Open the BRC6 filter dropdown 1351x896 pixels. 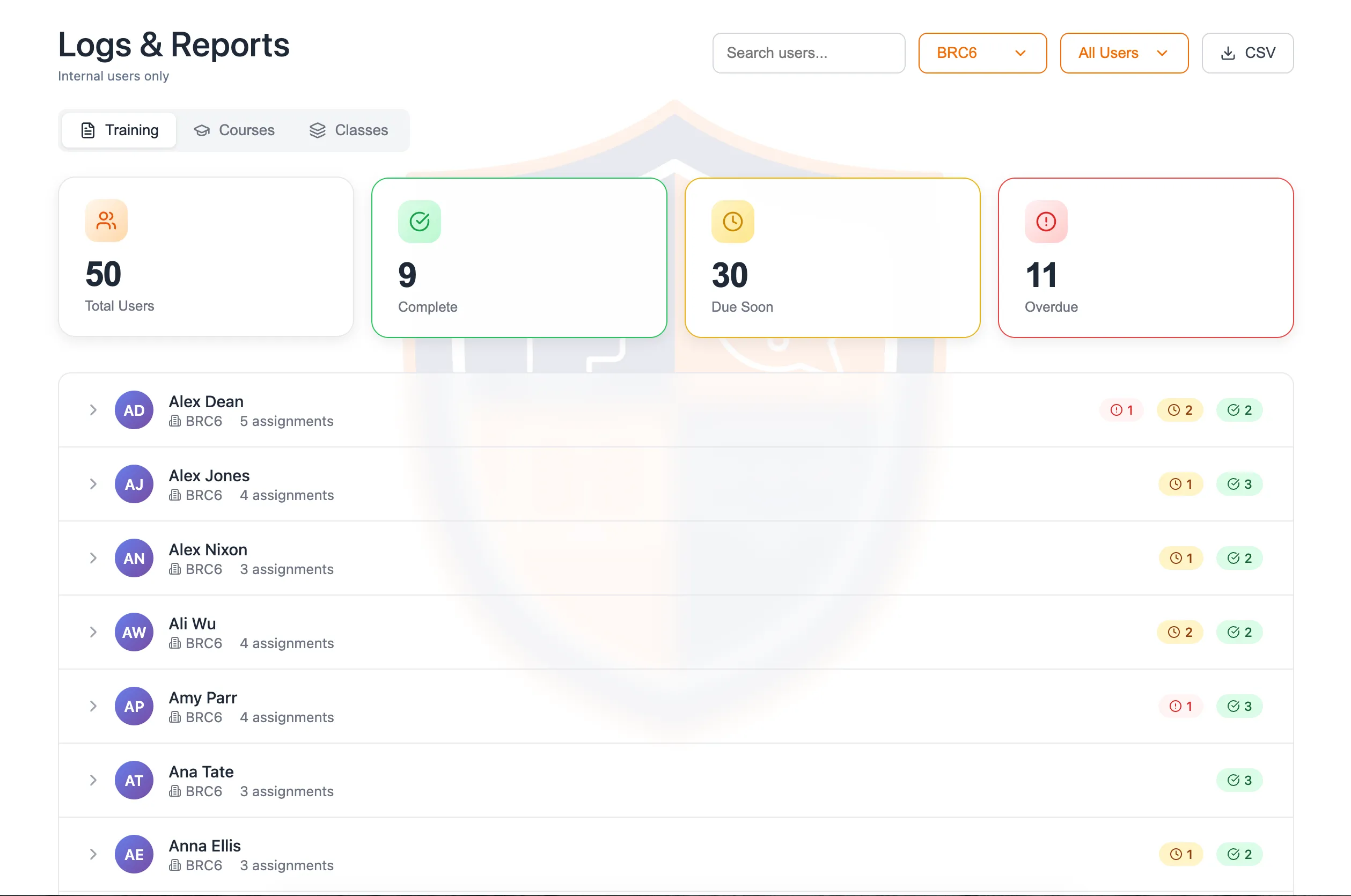(x=982, y=53)
